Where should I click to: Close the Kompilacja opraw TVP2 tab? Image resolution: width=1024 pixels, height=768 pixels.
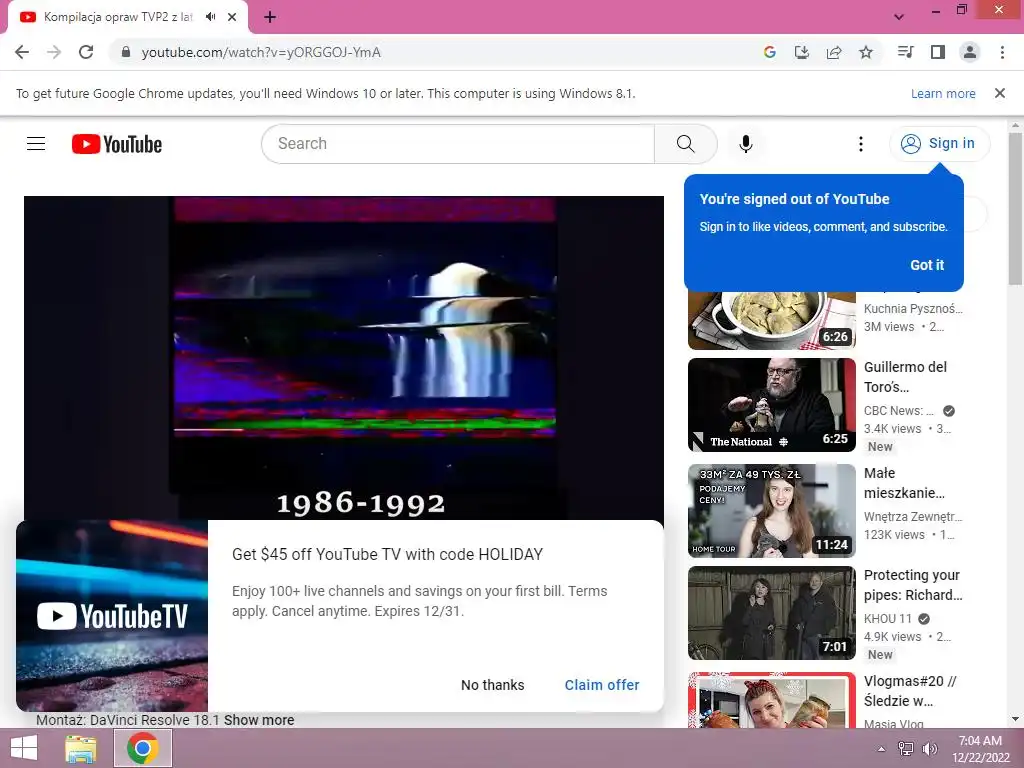tap(232, 17)
